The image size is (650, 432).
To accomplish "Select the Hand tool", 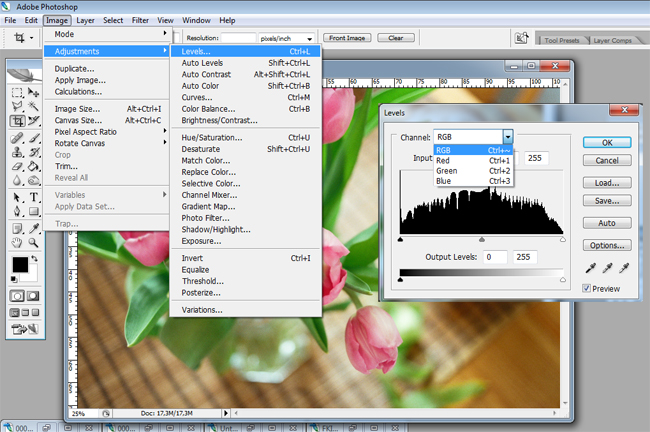I will pos(17,242).
